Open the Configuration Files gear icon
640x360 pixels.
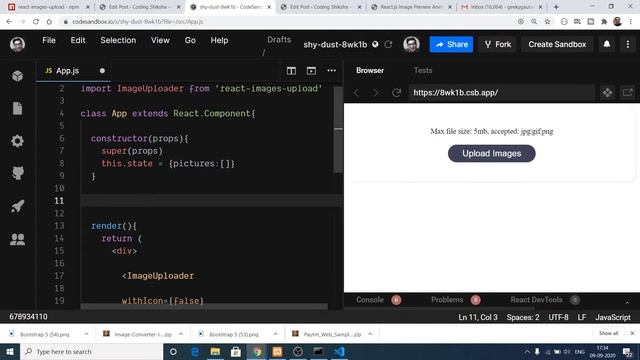coord(17,141)
